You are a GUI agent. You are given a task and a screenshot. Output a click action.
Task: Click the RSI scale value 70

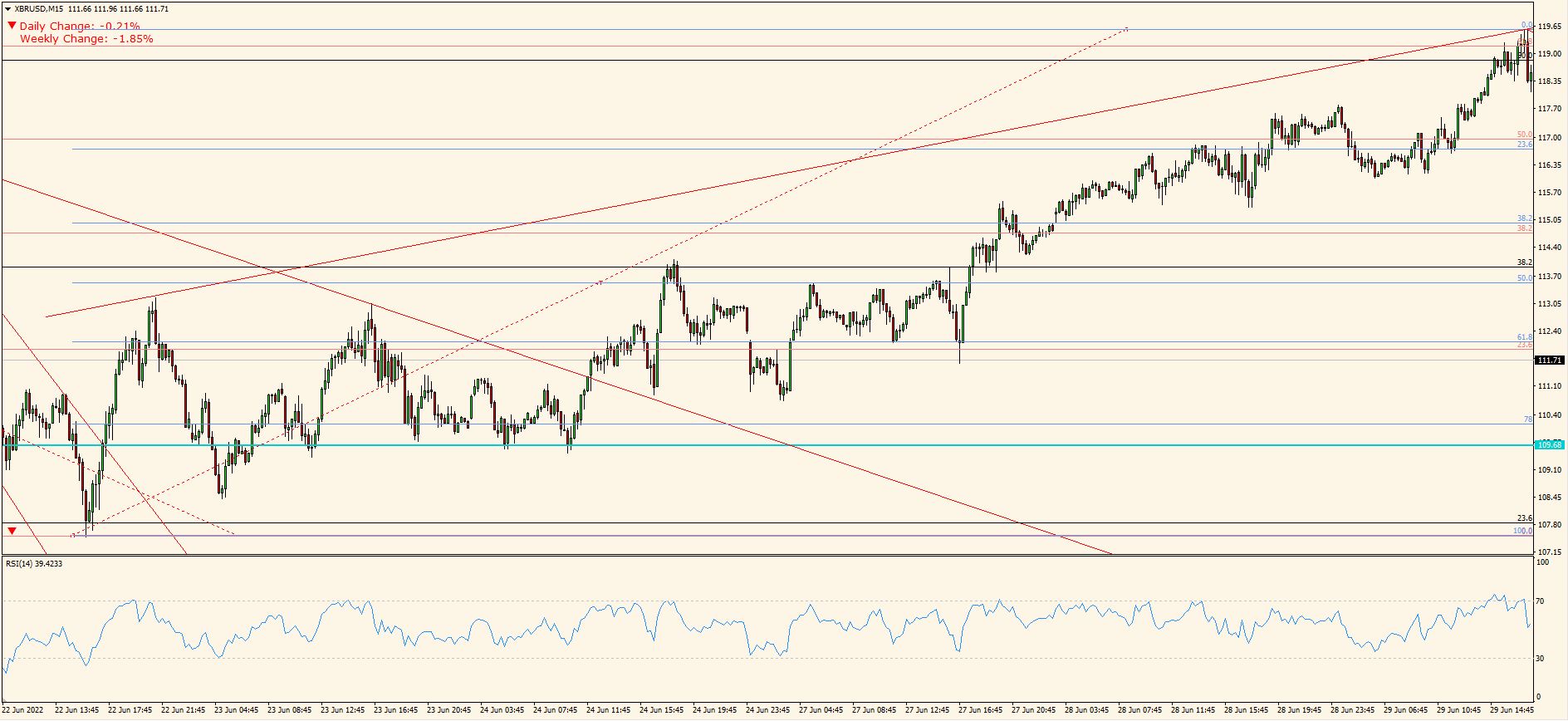point(1540,601)
